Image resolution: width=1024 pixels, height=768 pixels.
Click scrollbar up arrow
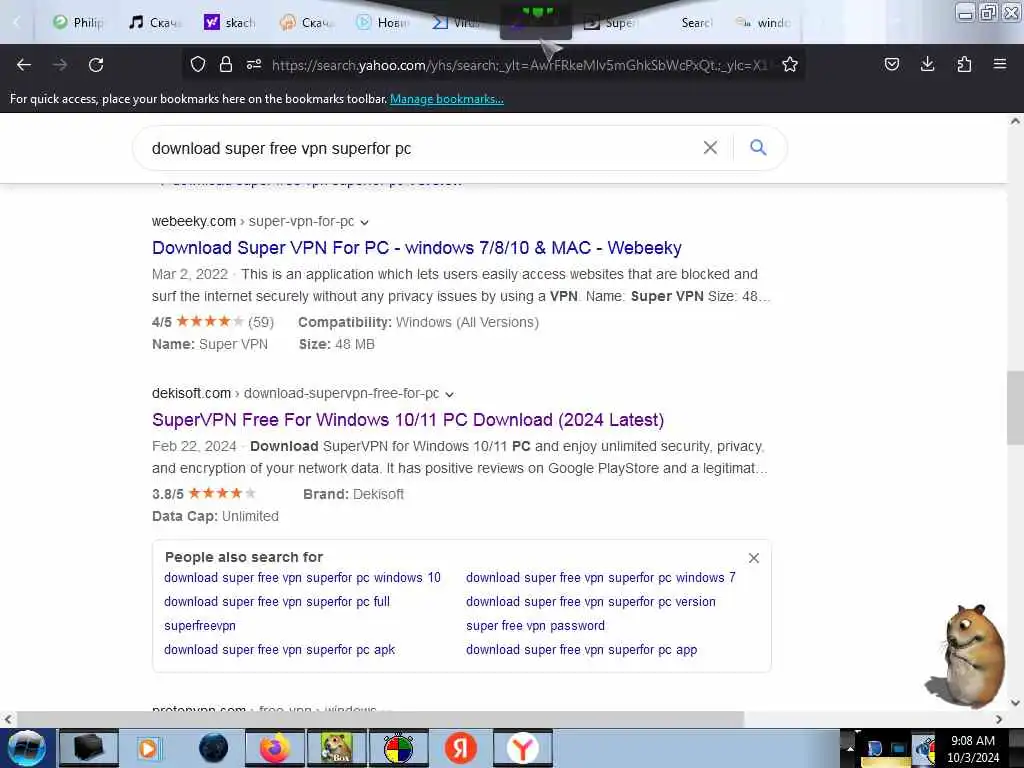pos(1015,121)
